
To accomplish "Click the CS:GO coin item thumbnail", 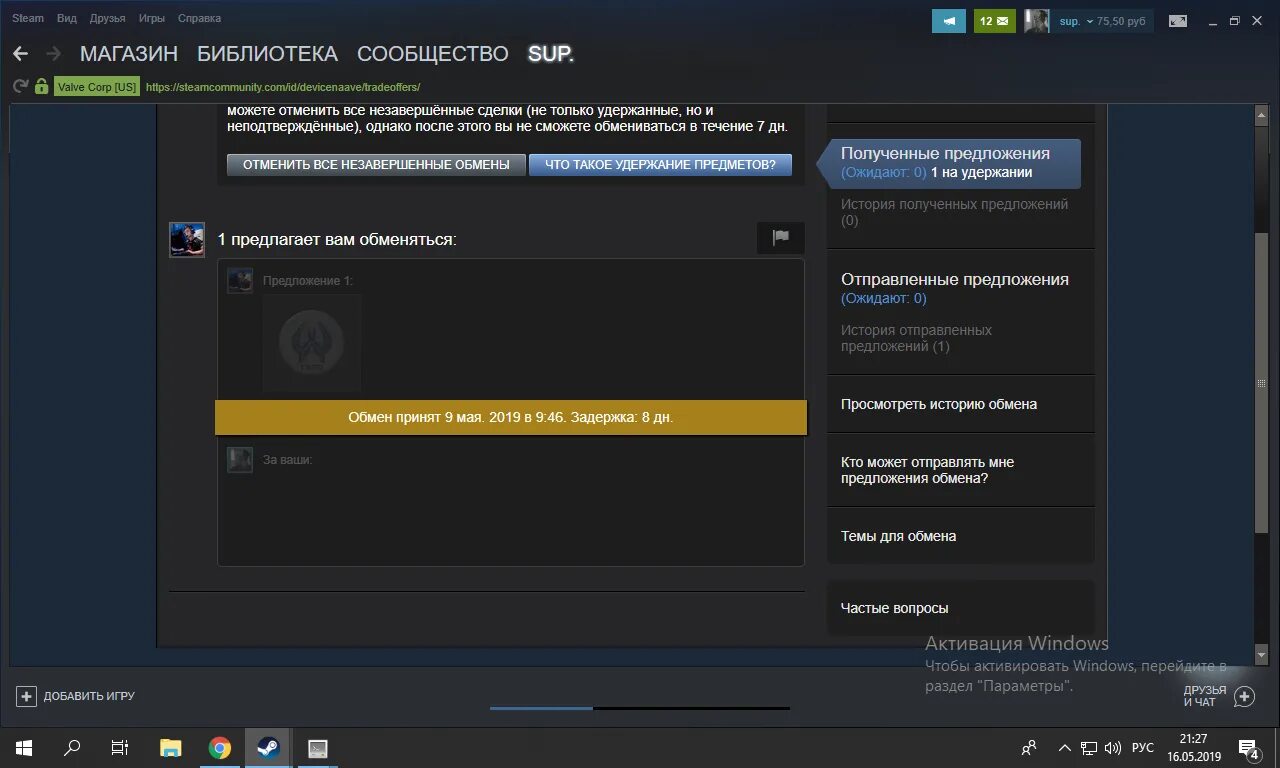I will click(x=312, y=343).
